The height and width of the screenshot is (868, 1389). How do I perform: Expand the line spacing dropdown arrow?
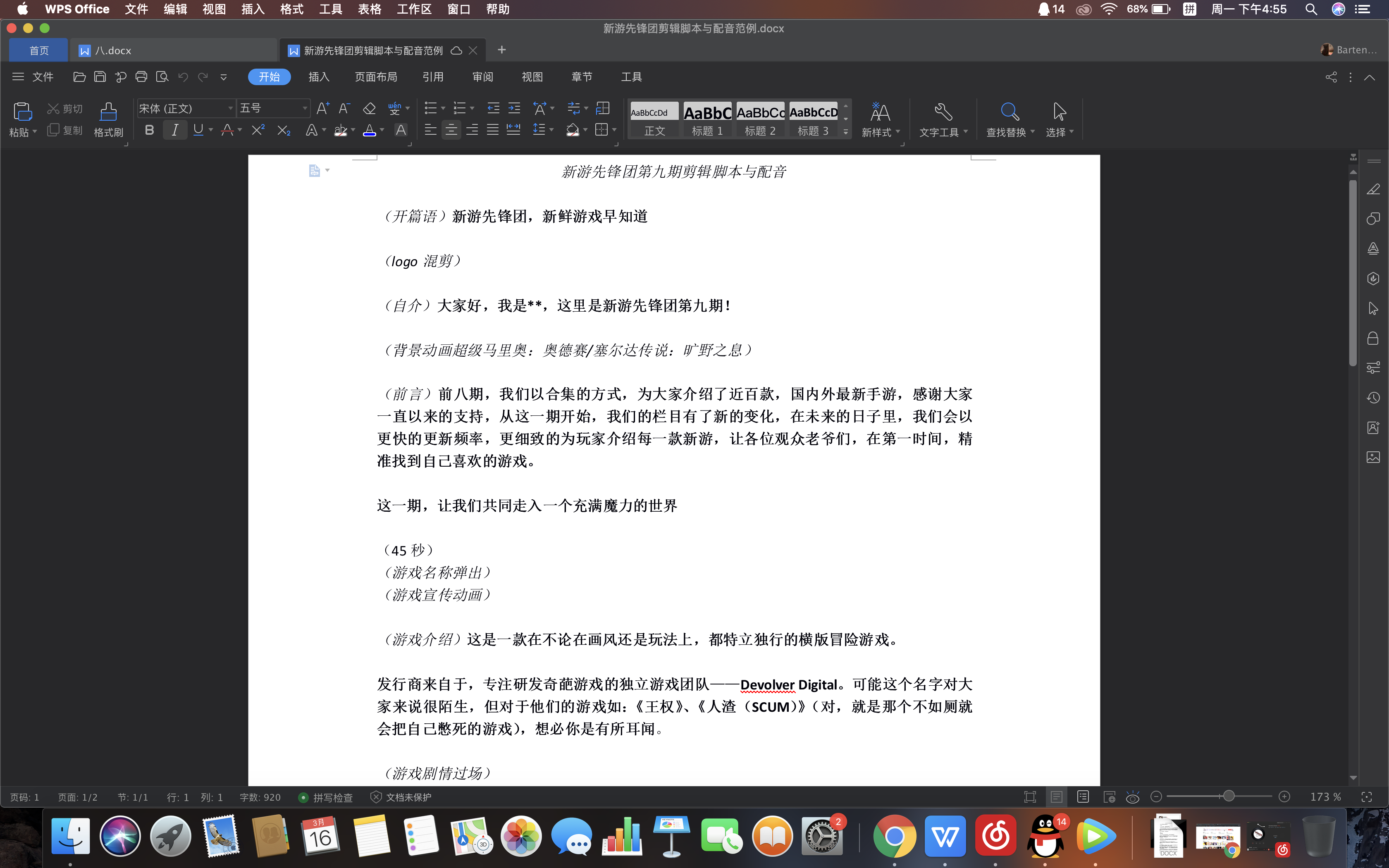[x=551, y=130]
